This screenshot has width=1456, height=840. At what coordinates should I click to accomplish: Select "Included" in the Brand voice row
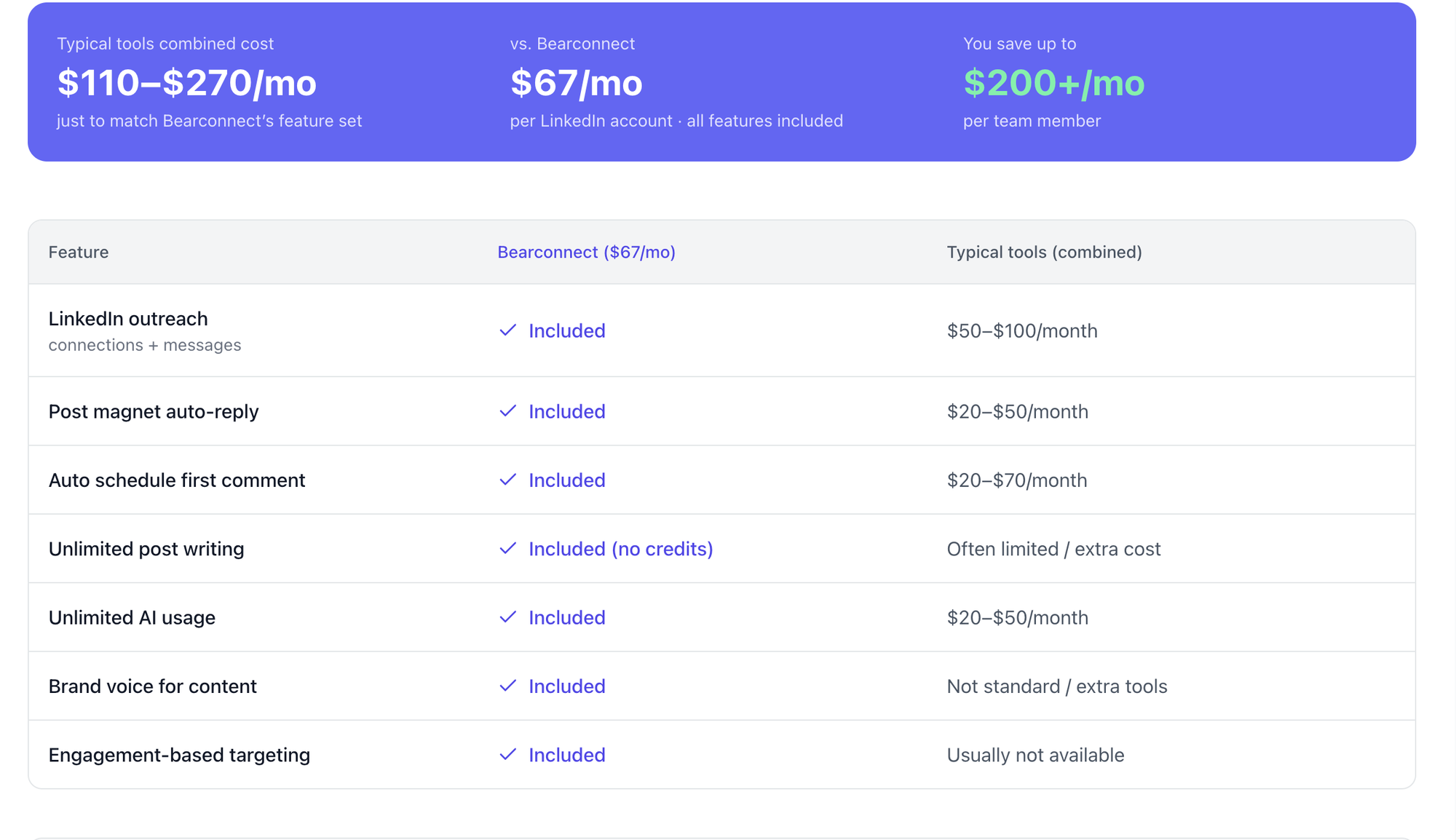coord(567,686)
